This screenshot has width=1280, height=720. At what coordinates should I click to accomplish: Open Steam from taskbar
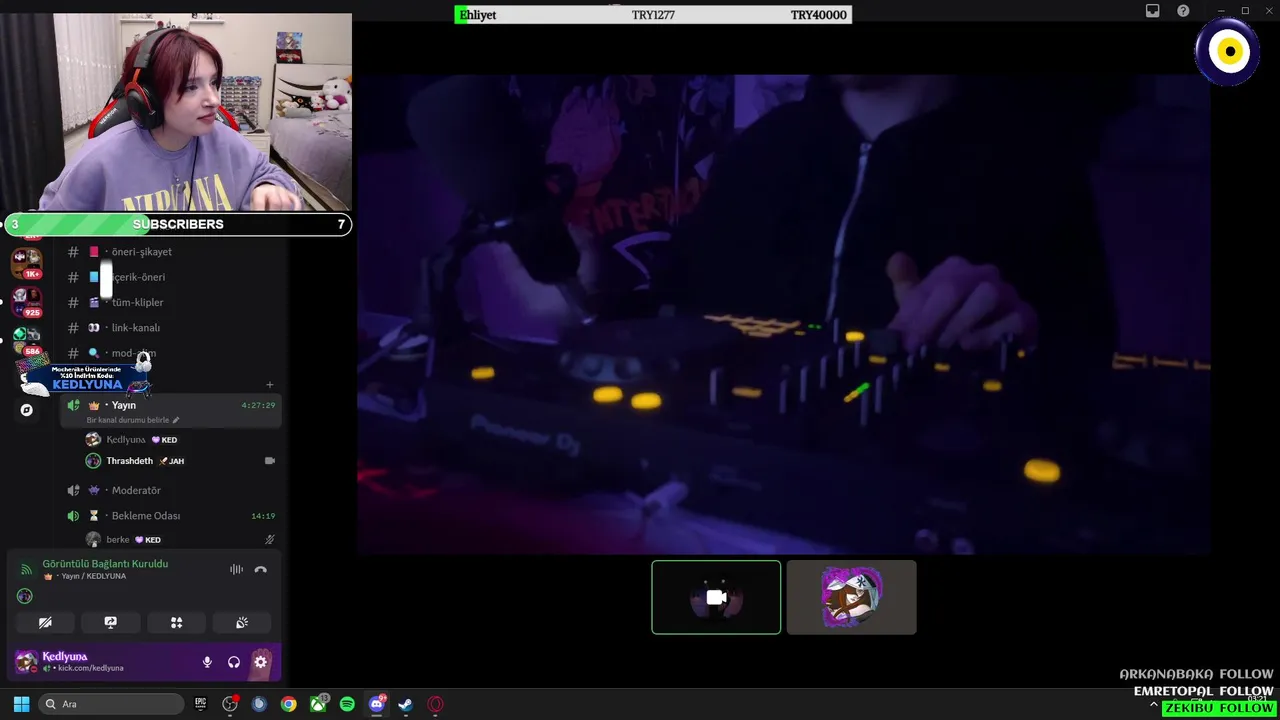click(x=406, y=704)
